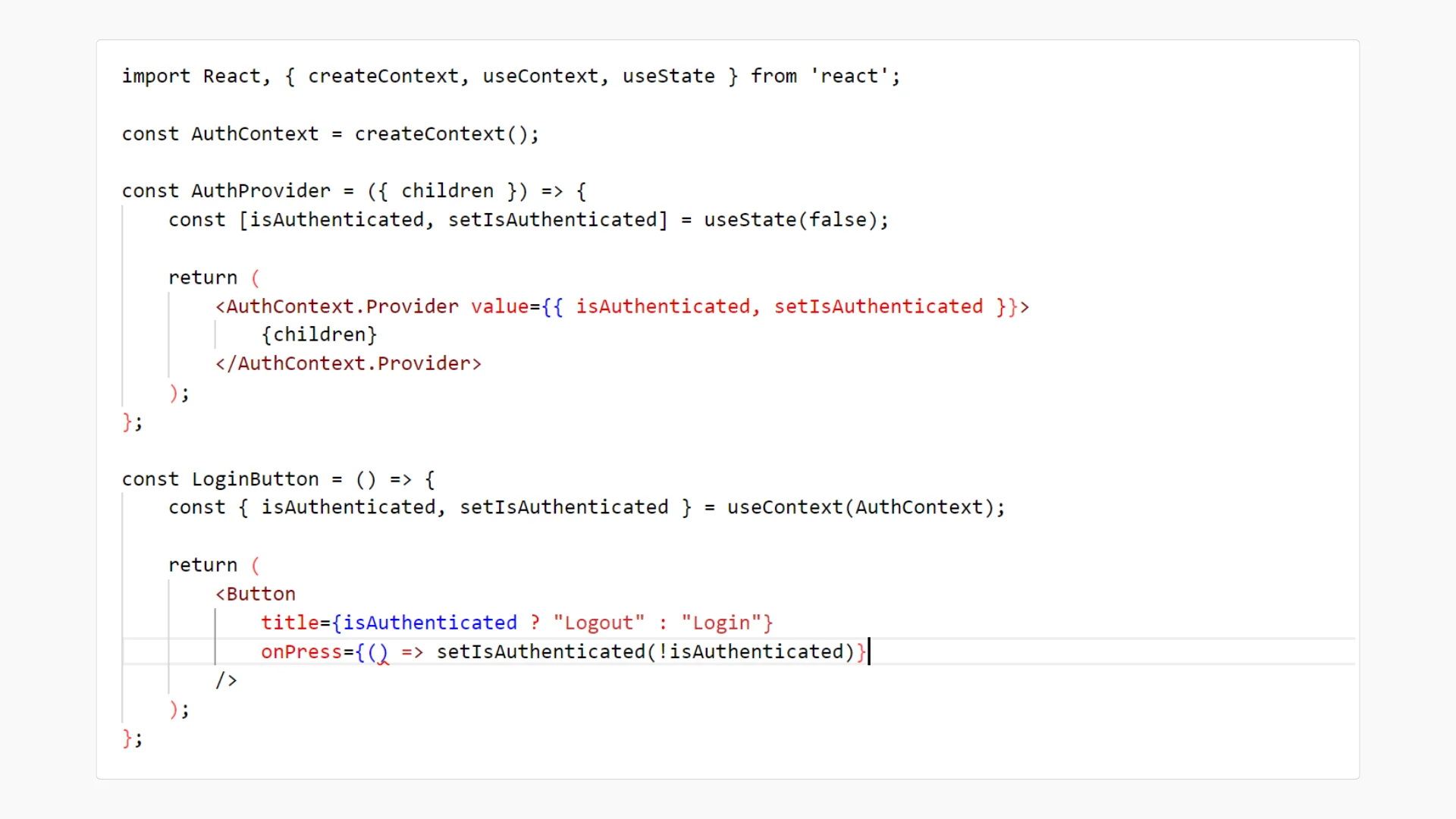Click the LoginButton constant name
1456x819 pixels.
(256, 479)
